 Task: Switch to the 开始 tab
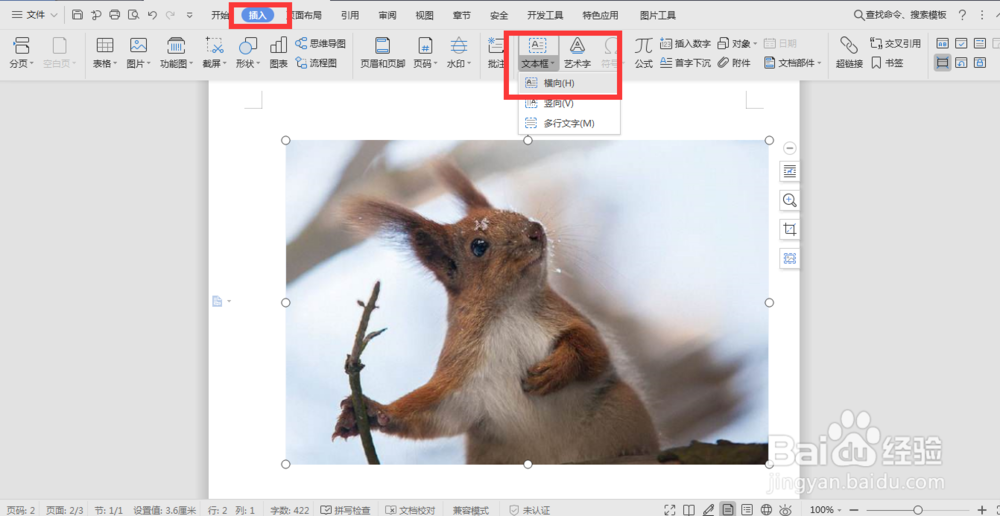coord(220,16)
